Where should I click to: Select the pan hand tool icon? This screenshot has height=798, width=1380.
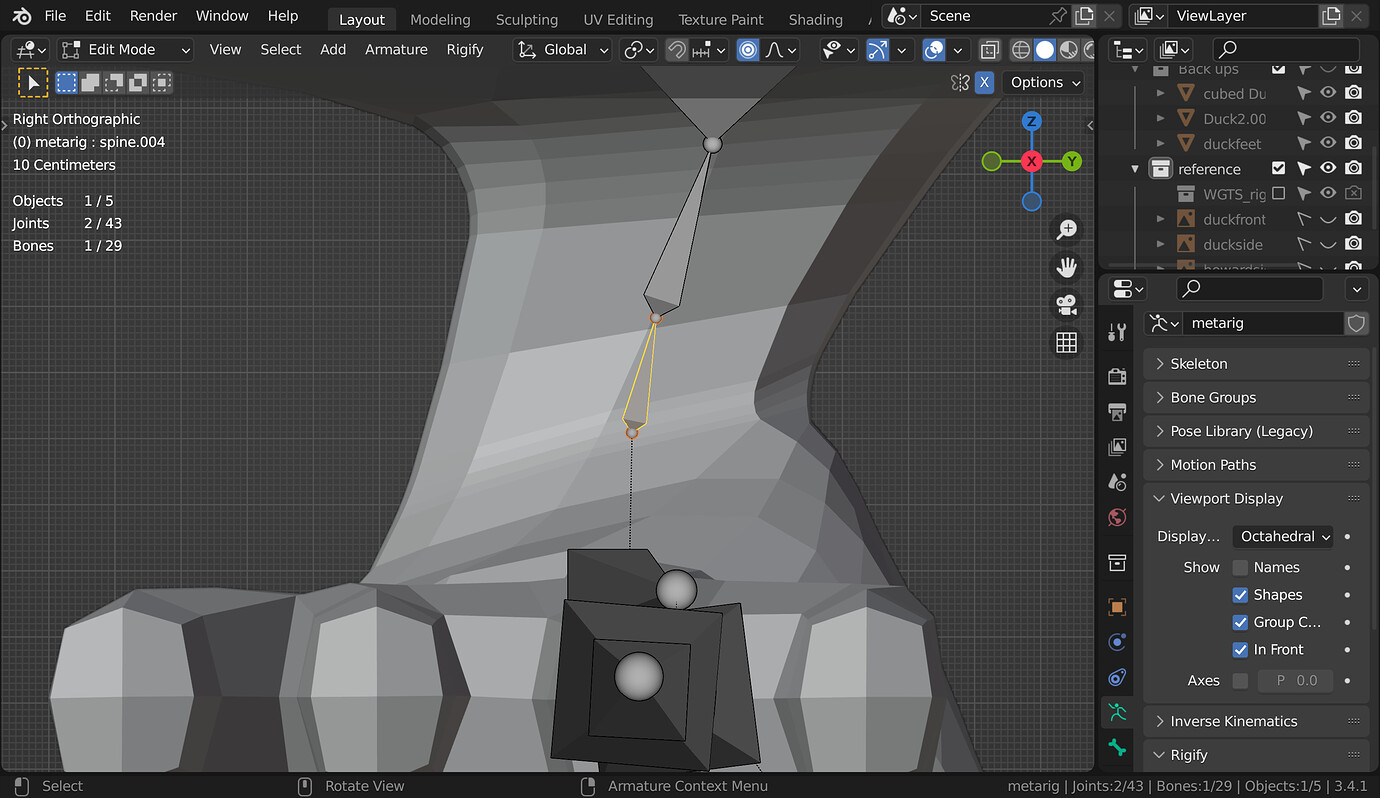coord(1067,267)
